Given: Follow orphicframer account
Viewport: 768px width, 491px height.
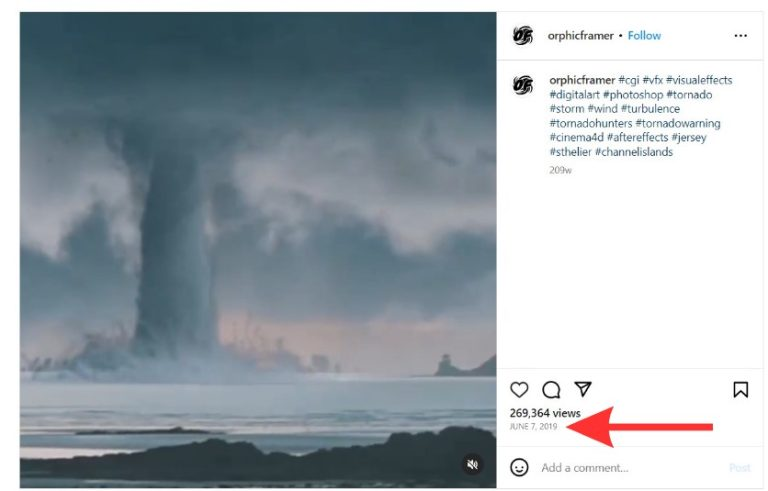Looking at the screenshot, I should [x=644, y=35].
